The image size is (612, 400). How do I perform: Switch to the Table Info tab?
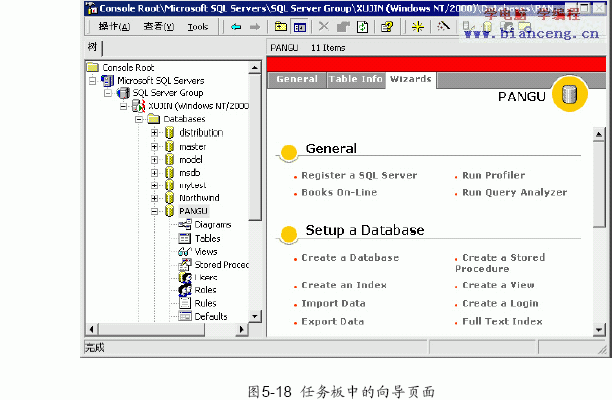tap(356, 80)
